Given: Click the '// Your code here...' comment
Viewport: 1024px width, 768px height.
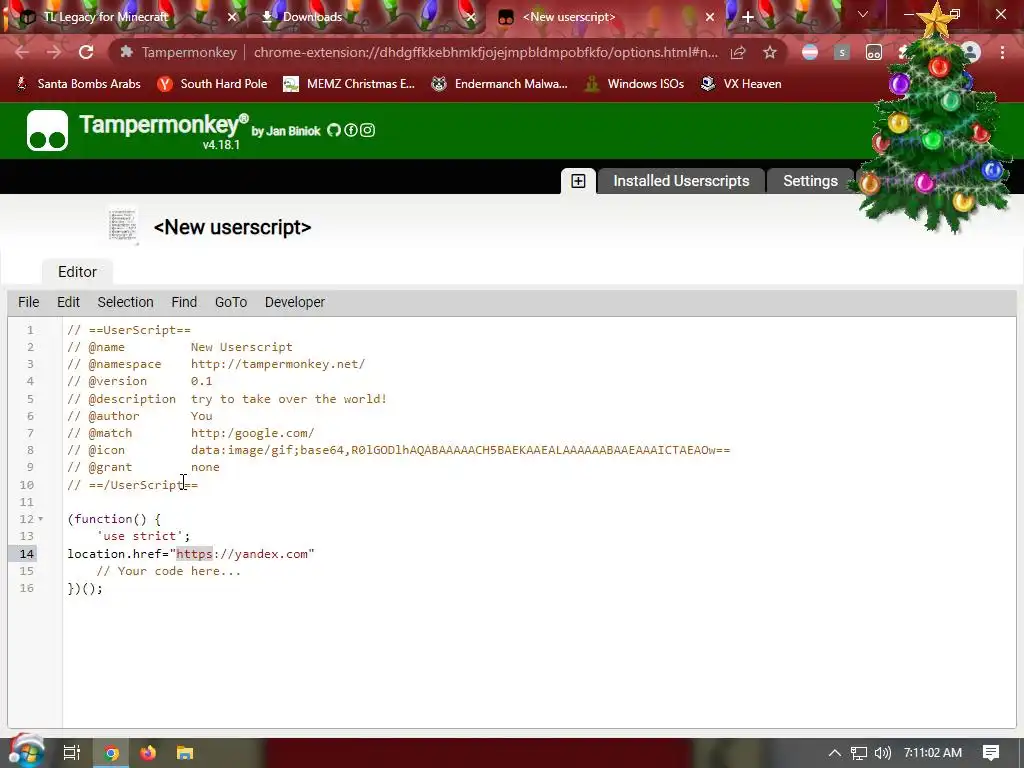Looking at the screenshot, I should (168, 571).
